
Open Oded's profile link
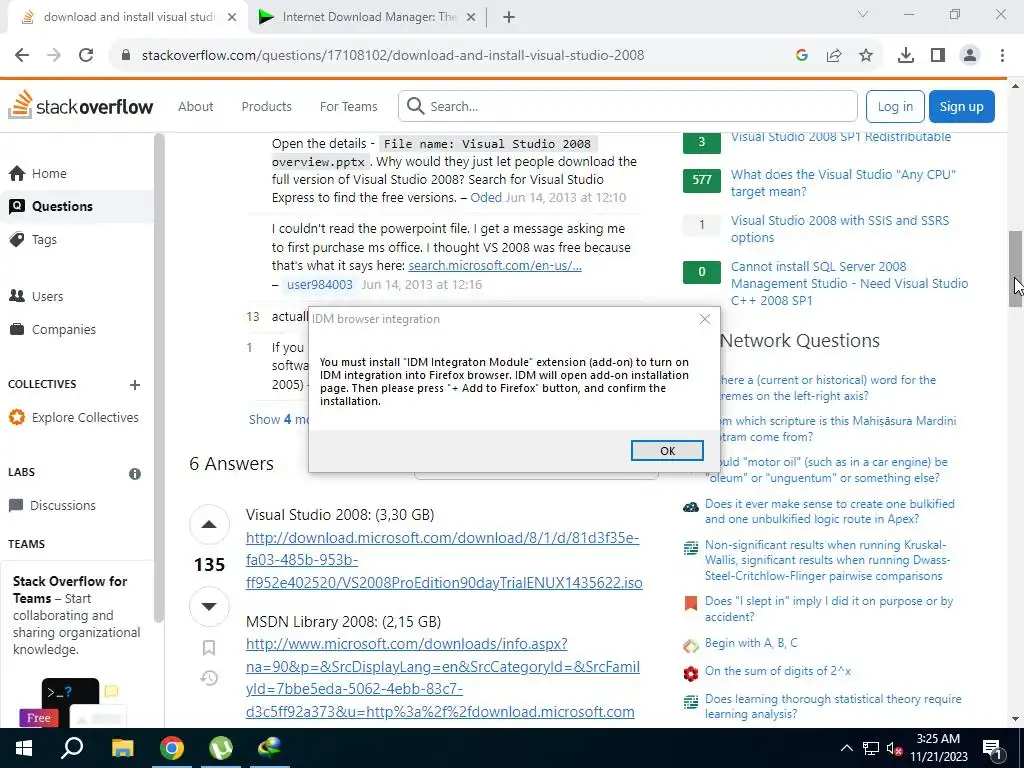pyautogui.click(x=486, y=197)
